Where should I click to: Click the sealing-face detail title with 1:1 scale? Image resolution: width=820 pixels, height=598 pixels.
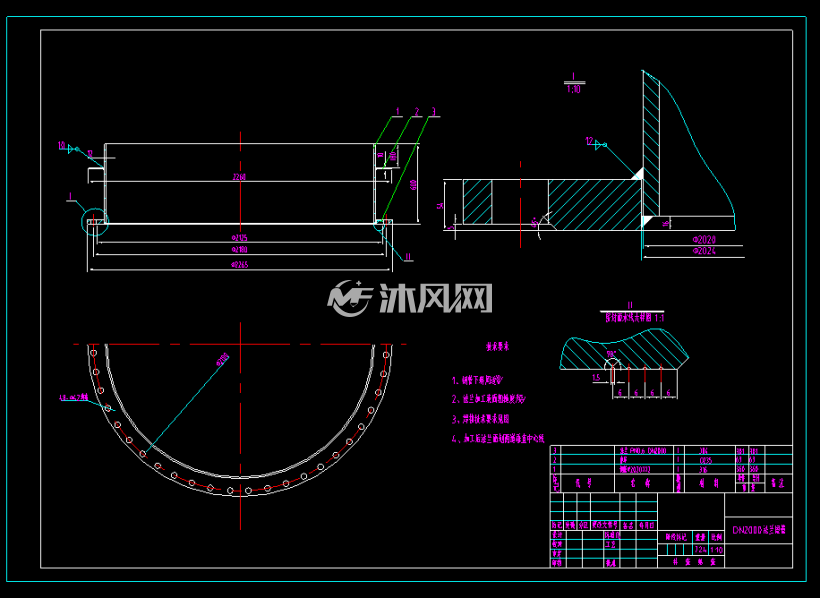634,318
